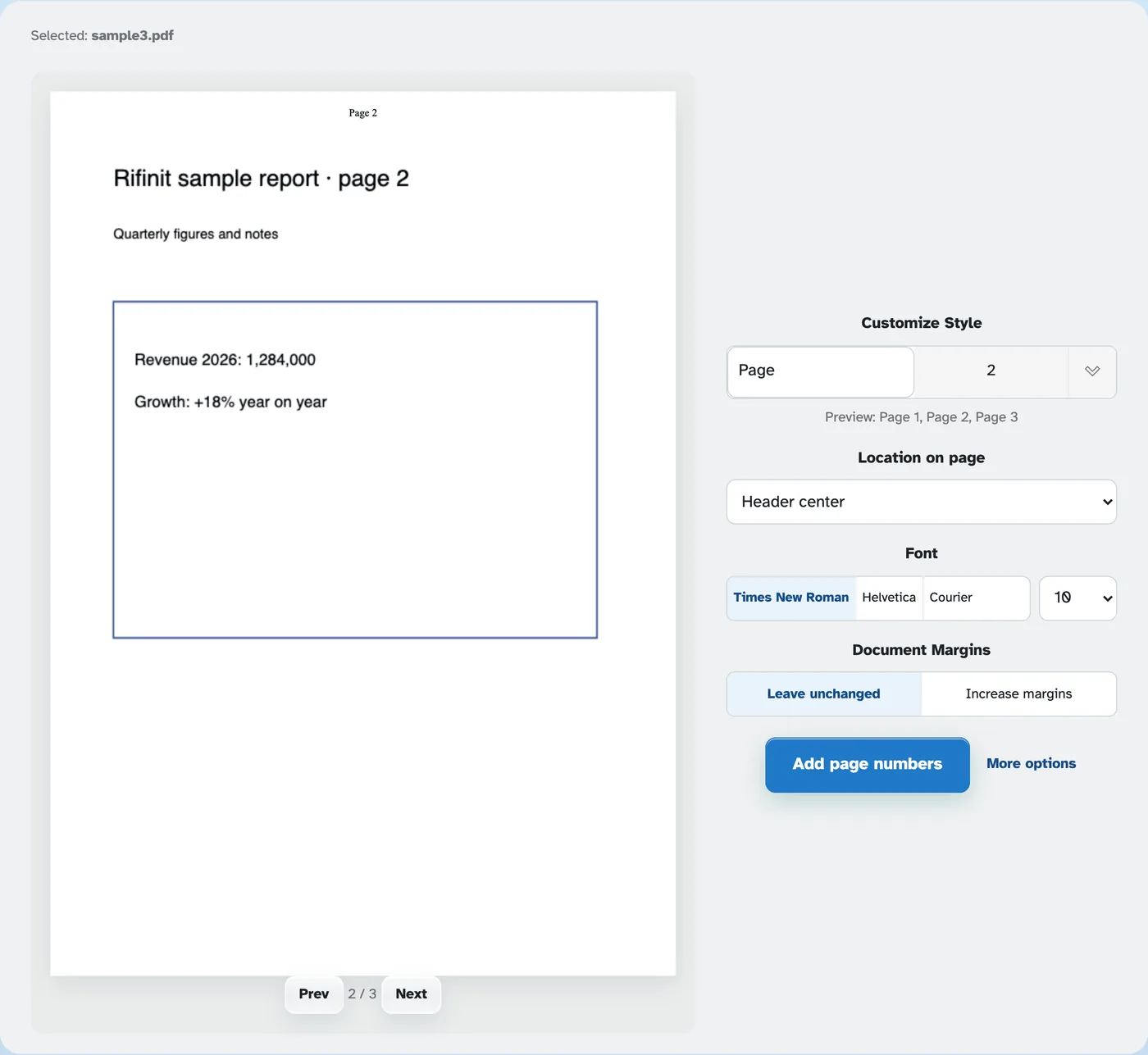Click the 'Customize Style' heading
Image resolution: width=1148 pixels, height=1055 pixels.
coord(922,323)
